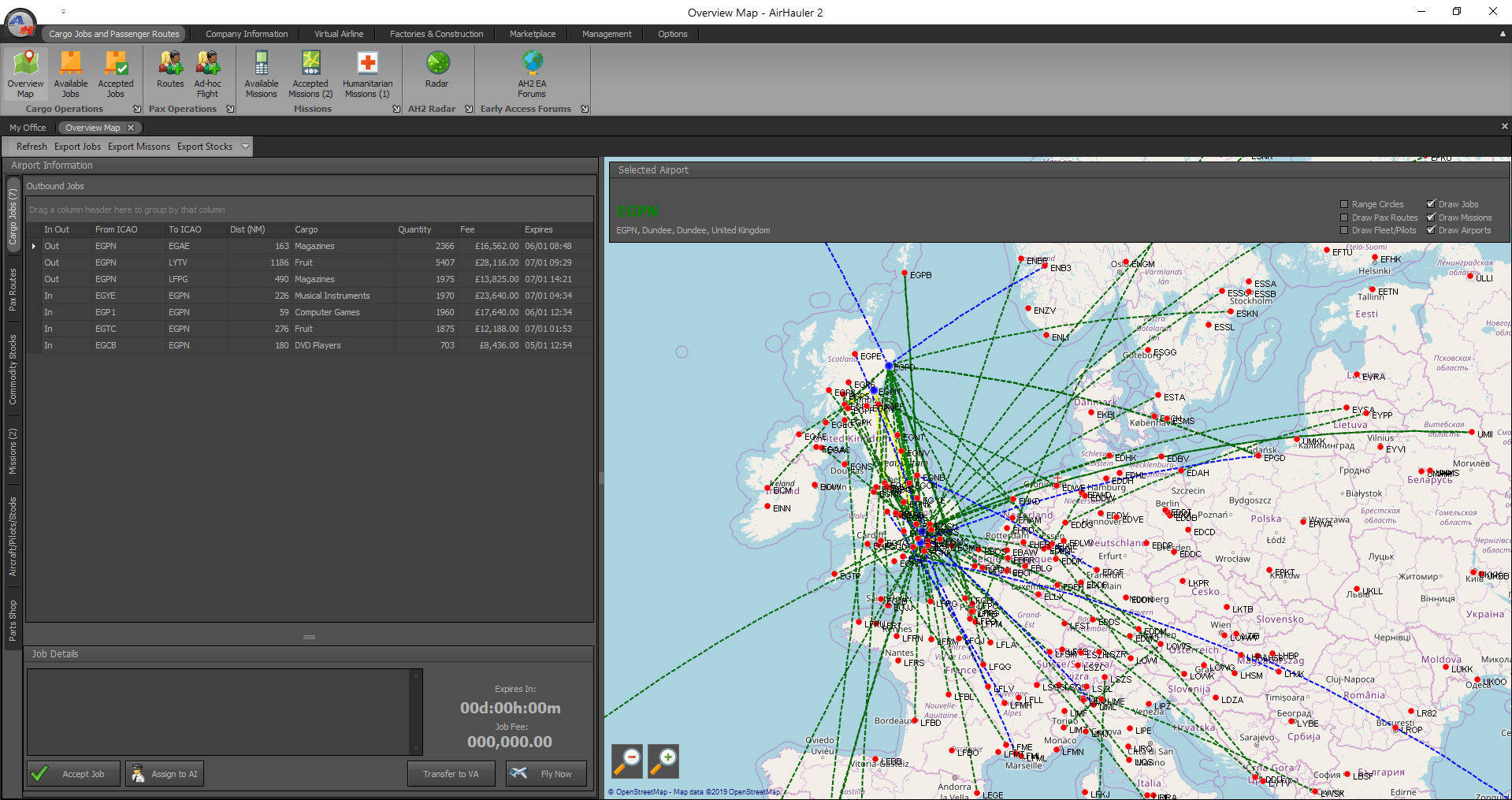Open Available Jobs in the ribbon

click(70, 74)
